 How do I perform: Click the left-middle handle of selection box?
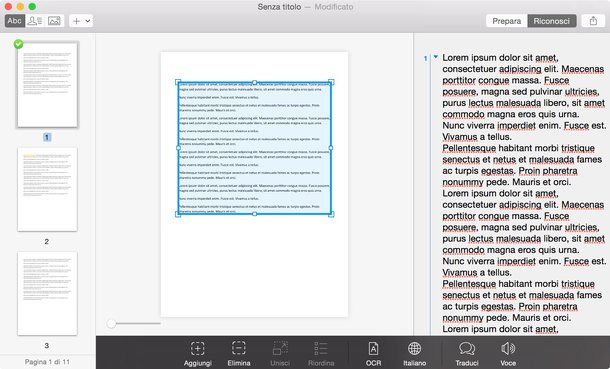coord(178,148)
